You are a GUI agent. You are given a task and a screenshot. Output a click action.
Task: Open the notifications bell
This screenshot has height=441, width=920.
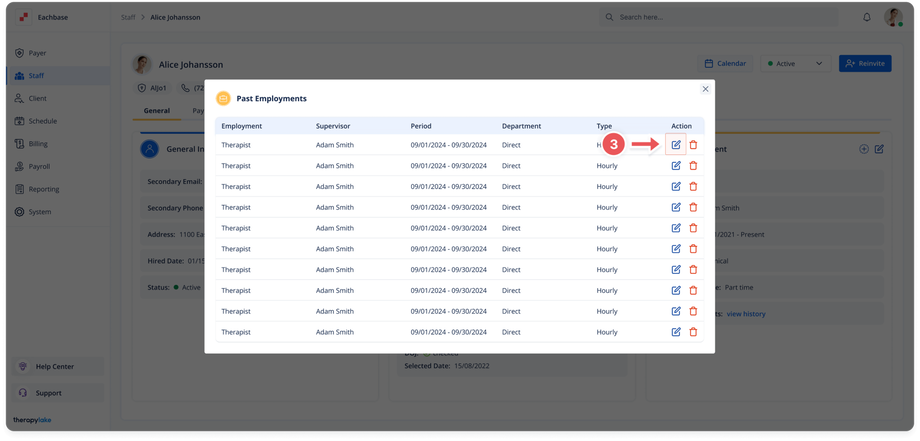click(866, 17)
